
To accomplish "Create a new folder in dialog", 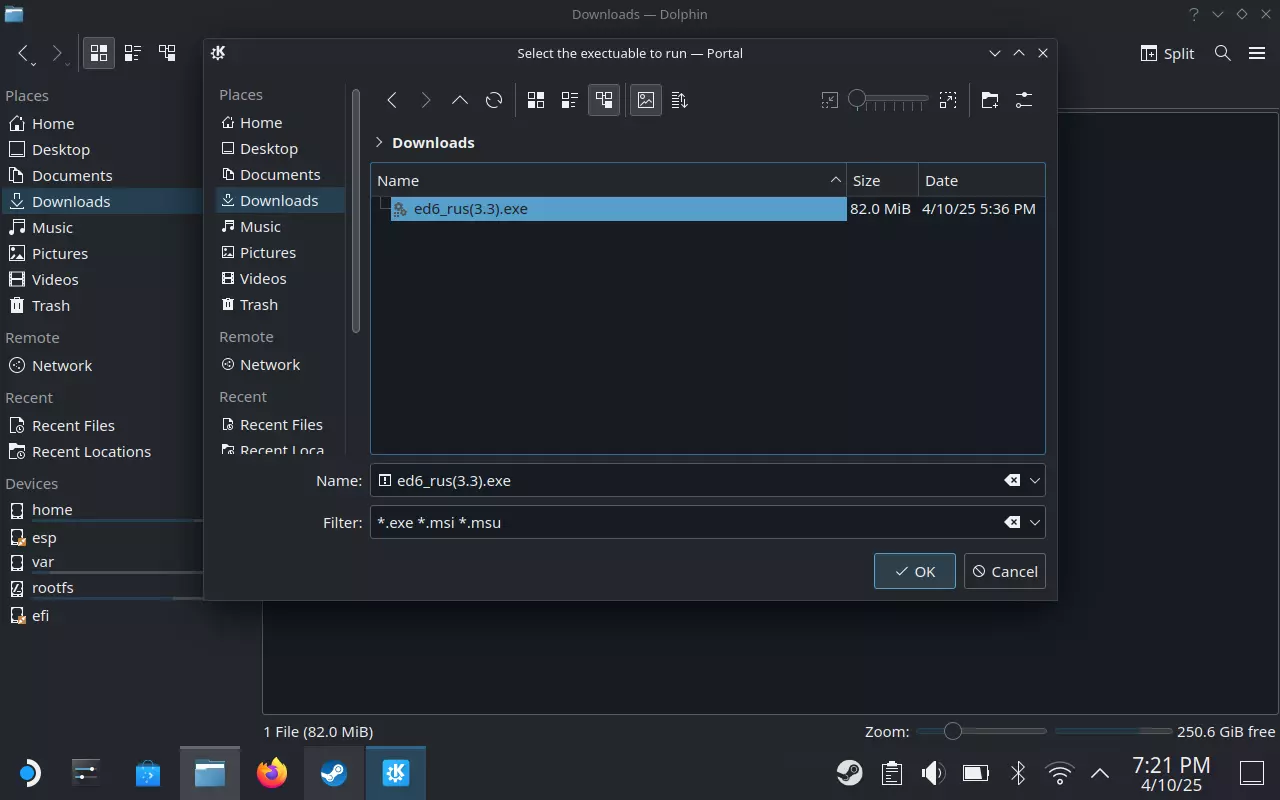I will click(x=989, y=100).
